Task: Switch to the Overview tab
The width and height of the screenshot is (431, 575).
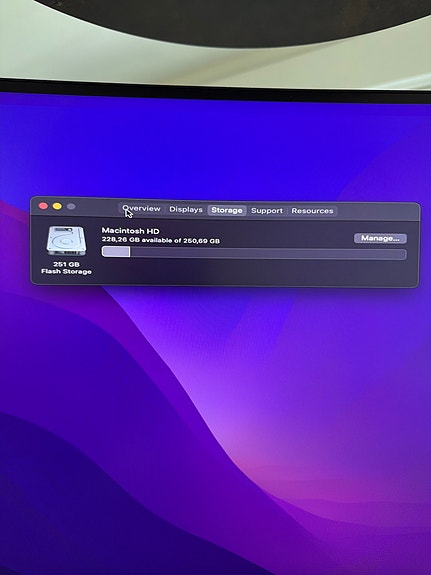Action: click(142, 209)
